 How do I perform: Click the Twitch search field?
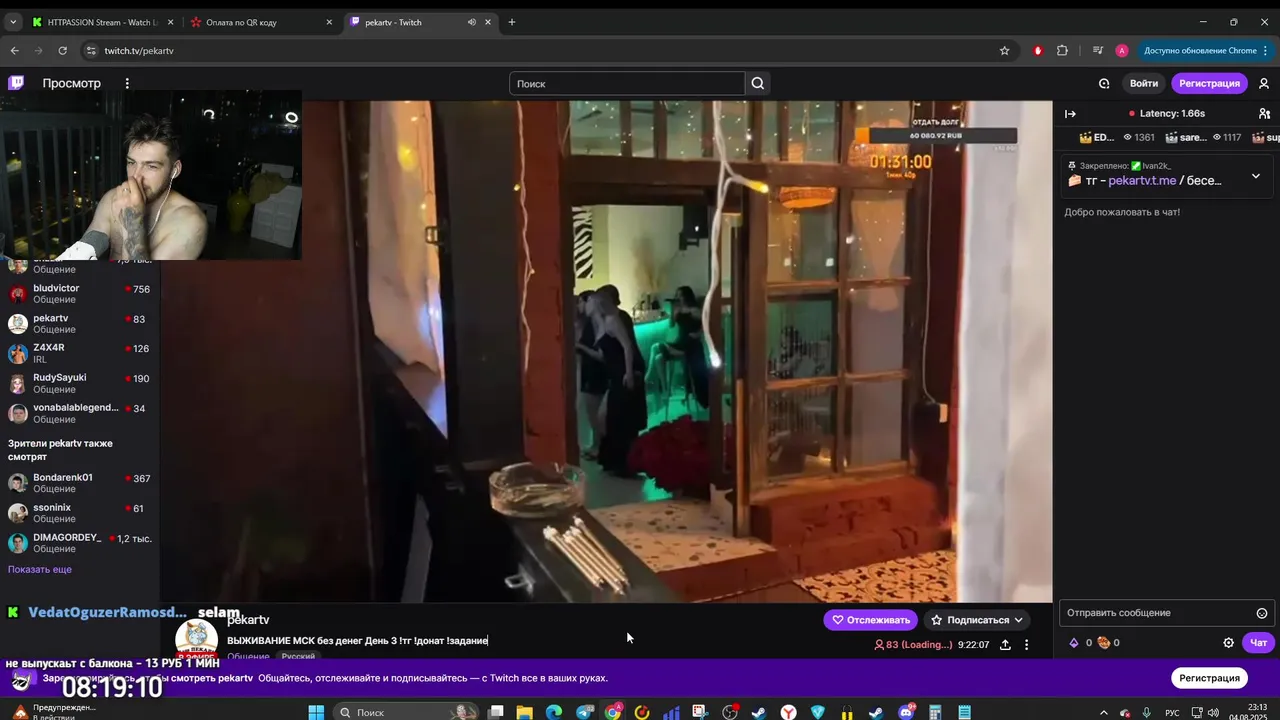point(627,84)
